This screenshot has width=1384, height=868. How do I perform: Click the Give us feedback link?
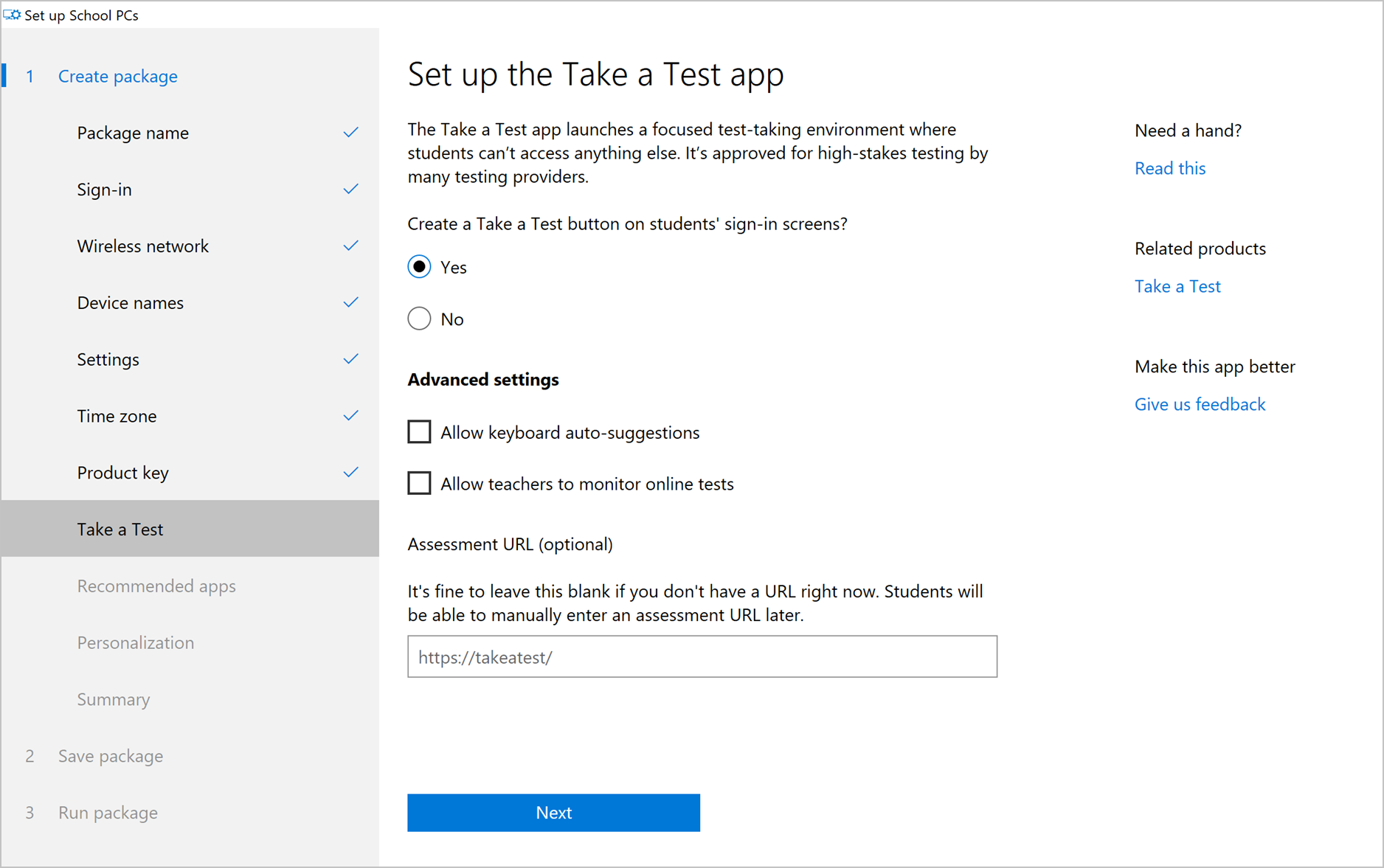pos(1200,405)
